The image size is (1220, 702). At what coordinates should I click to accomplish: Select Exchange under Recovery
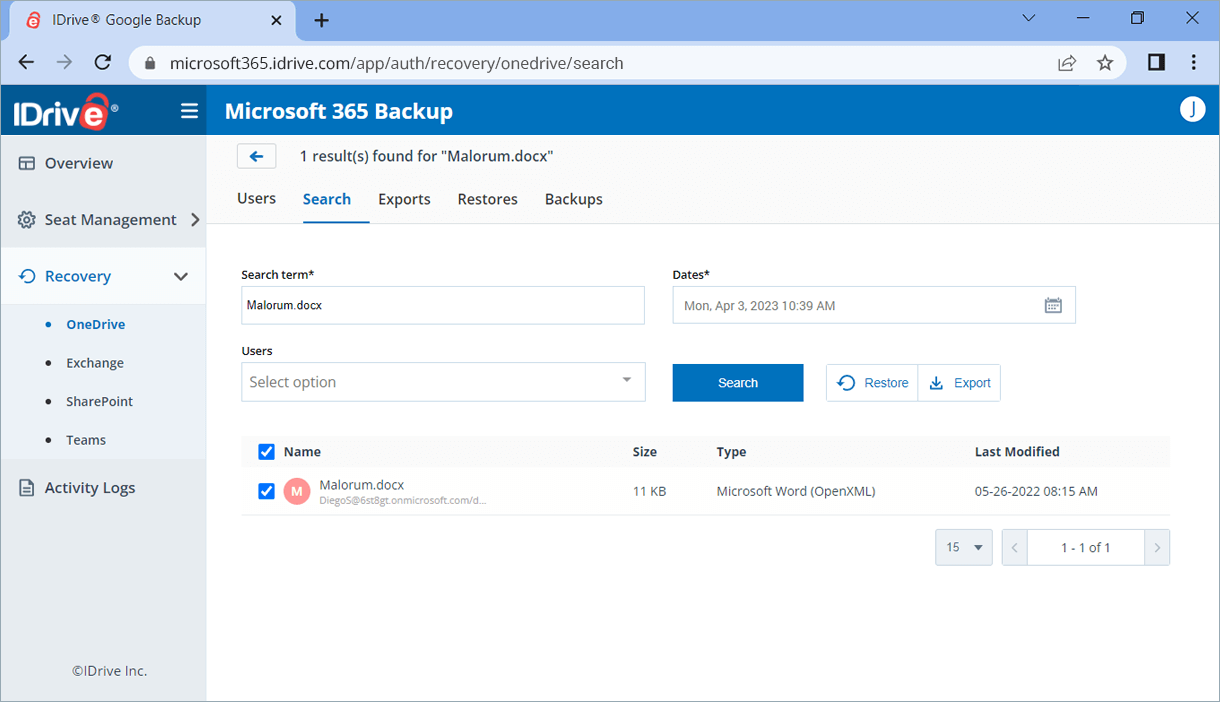point(95,363)
